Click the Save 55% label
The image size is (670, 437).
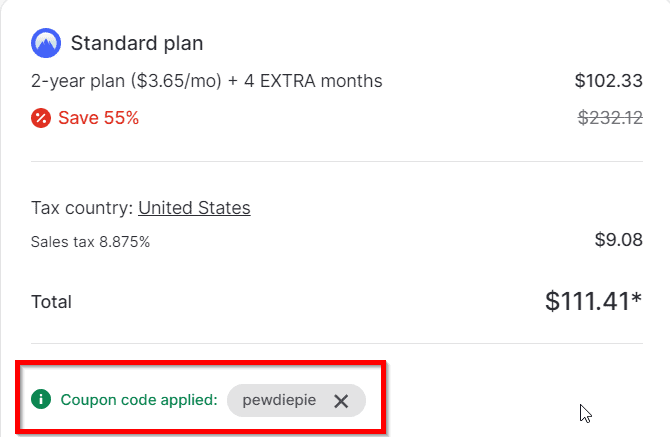coord(98,118)
